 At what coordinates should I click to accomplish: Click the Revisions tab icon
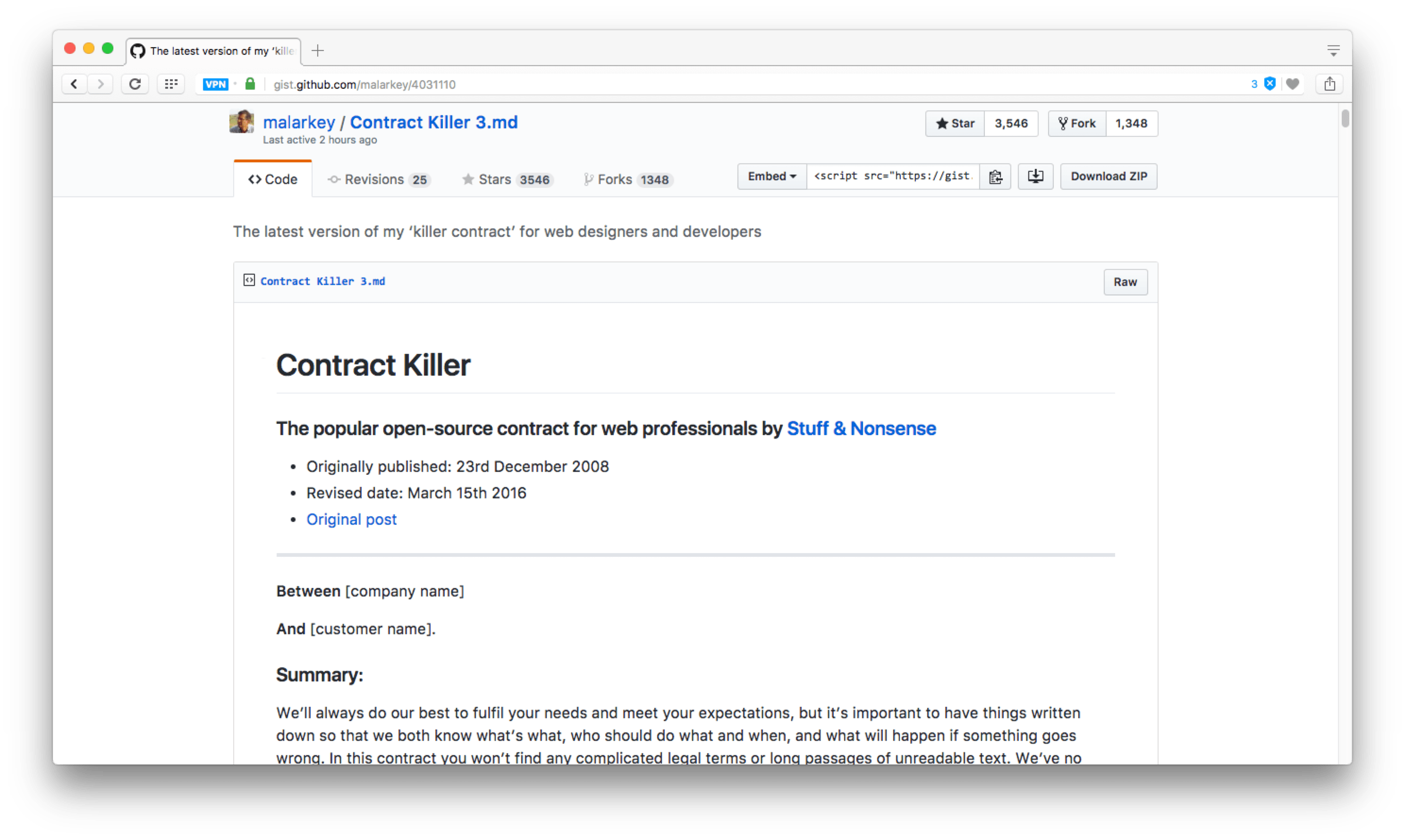point(335,180)
